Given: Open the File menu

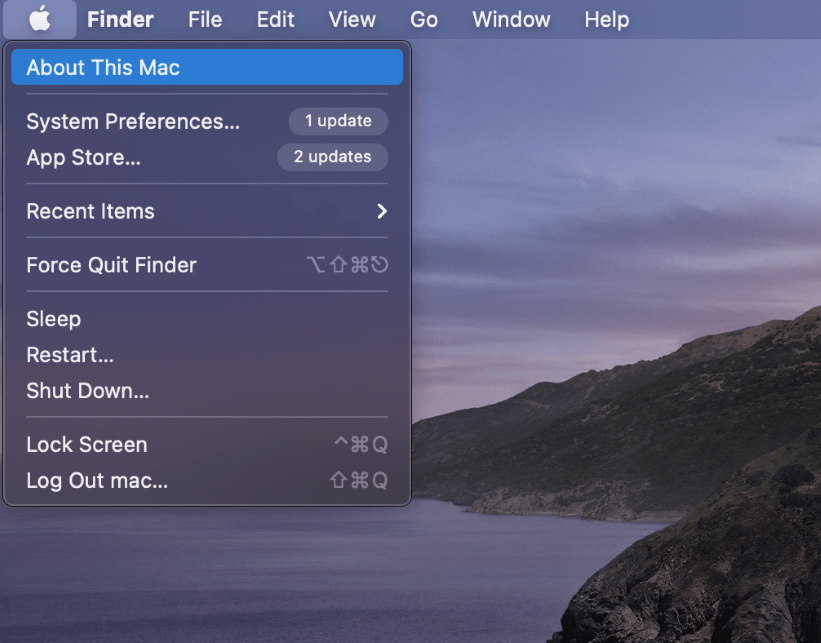Looking at the screenshot, I should coord(205,19).
